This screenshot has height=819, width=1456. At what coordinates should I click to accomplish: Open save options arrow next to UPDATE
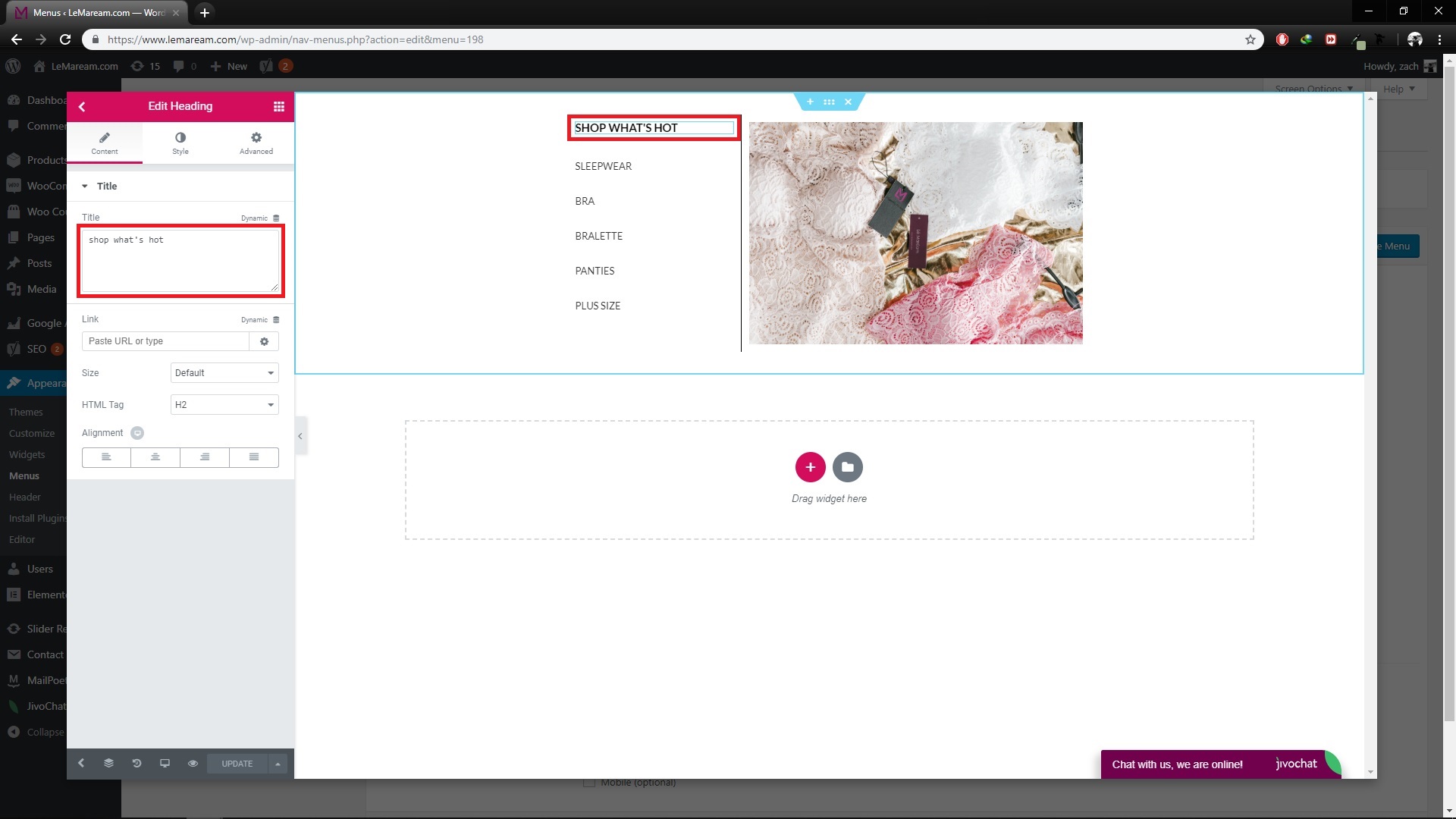278,764
